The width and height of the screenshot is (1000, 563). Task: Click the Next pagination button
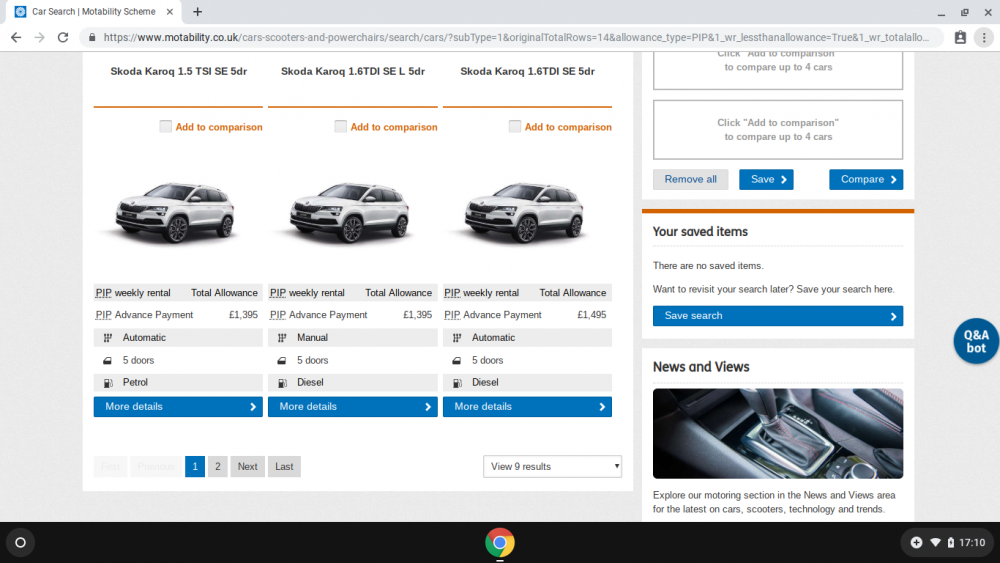click(247, 467)
